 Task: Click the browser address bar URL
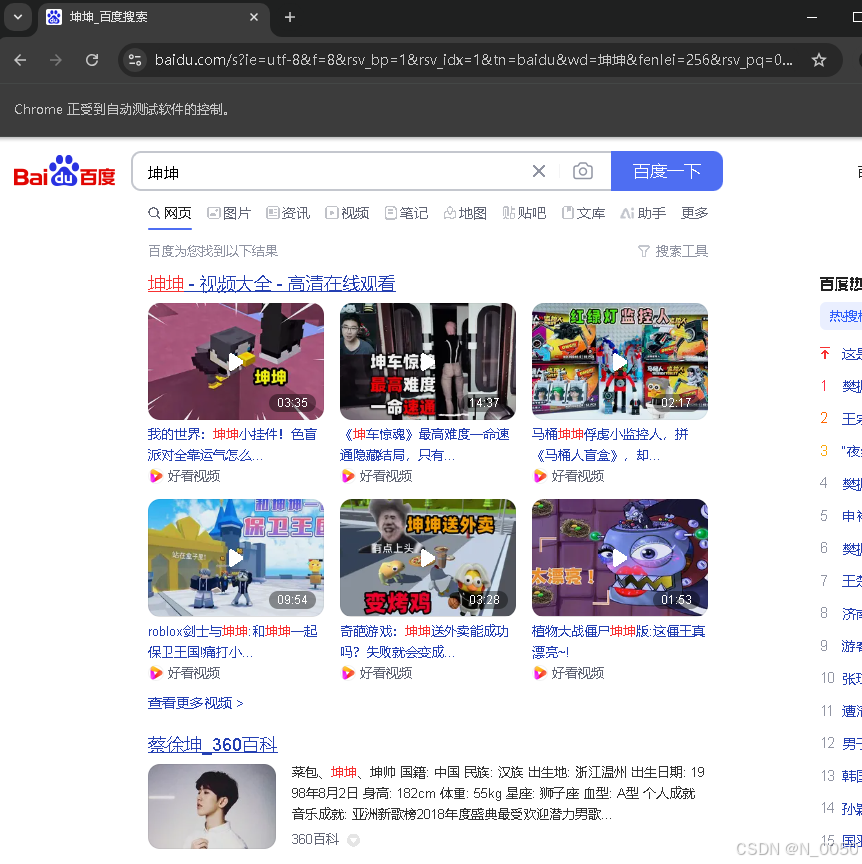[x=474, y=60]
